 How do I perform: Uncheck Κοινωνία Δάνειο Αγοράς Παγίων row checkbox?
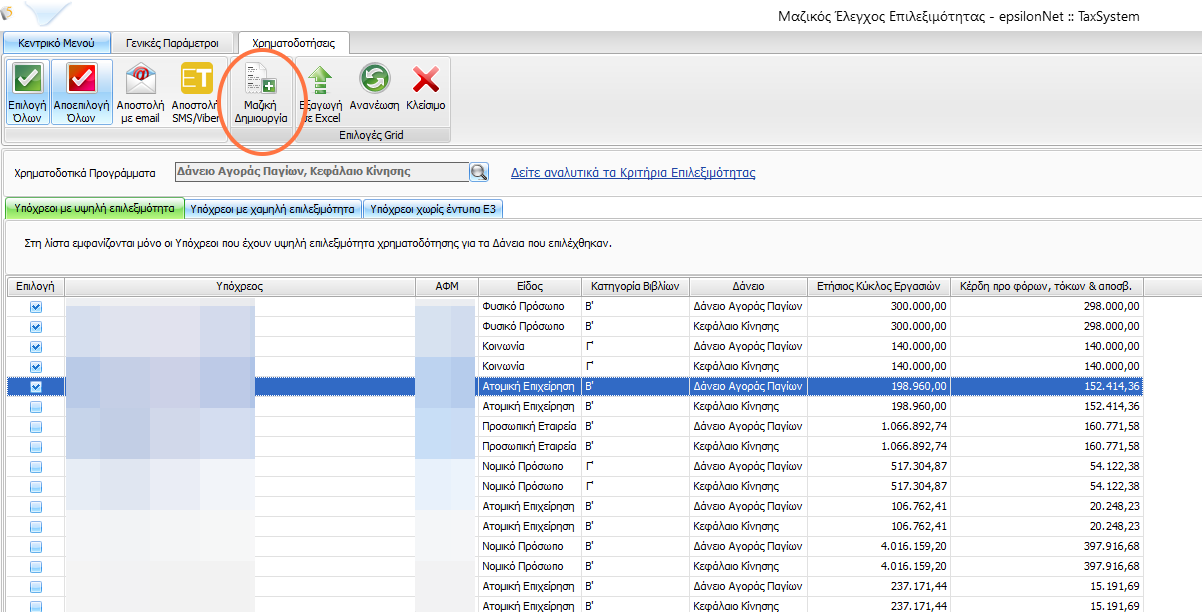pyautogui.click(x=36, y=347)
